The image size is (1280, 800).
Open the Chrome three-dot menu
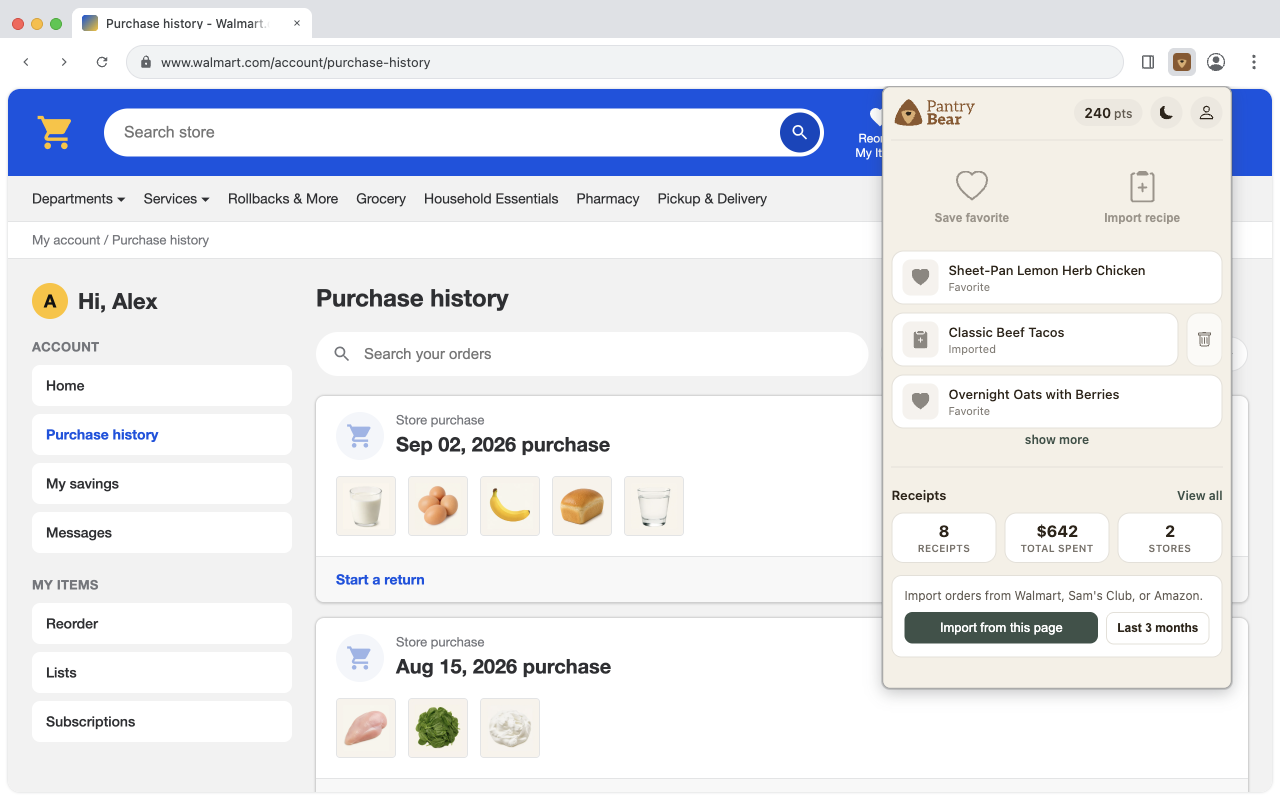[1254, 62]
